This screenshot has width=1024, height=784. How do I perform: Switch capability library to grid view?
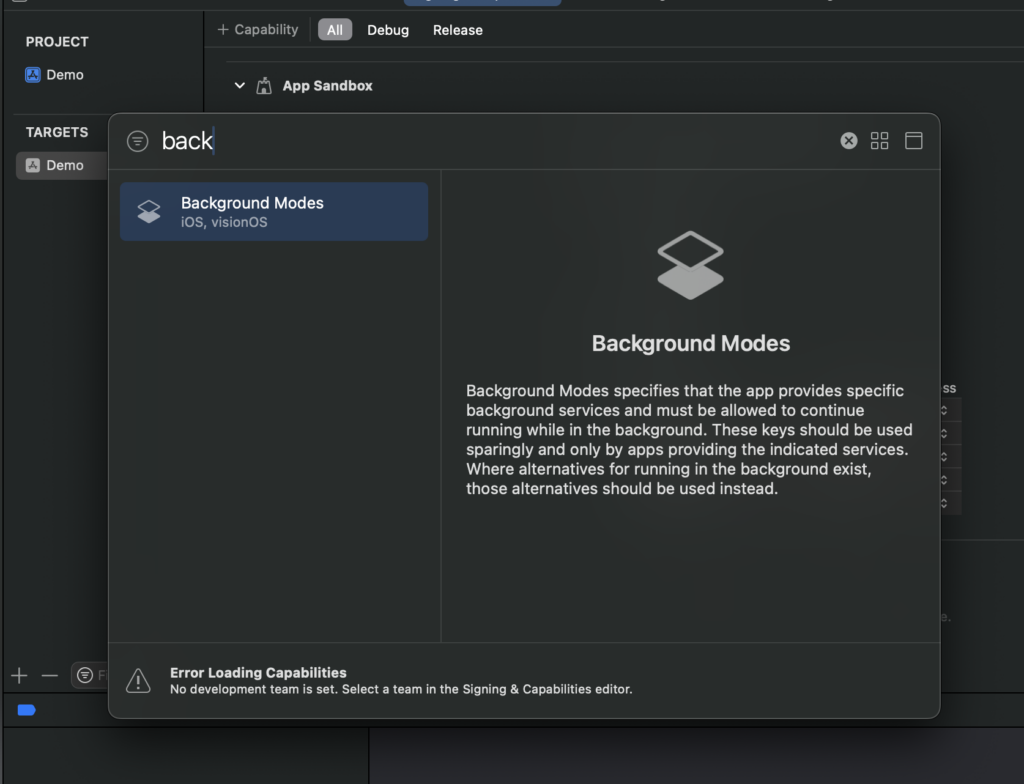[879, 141]
